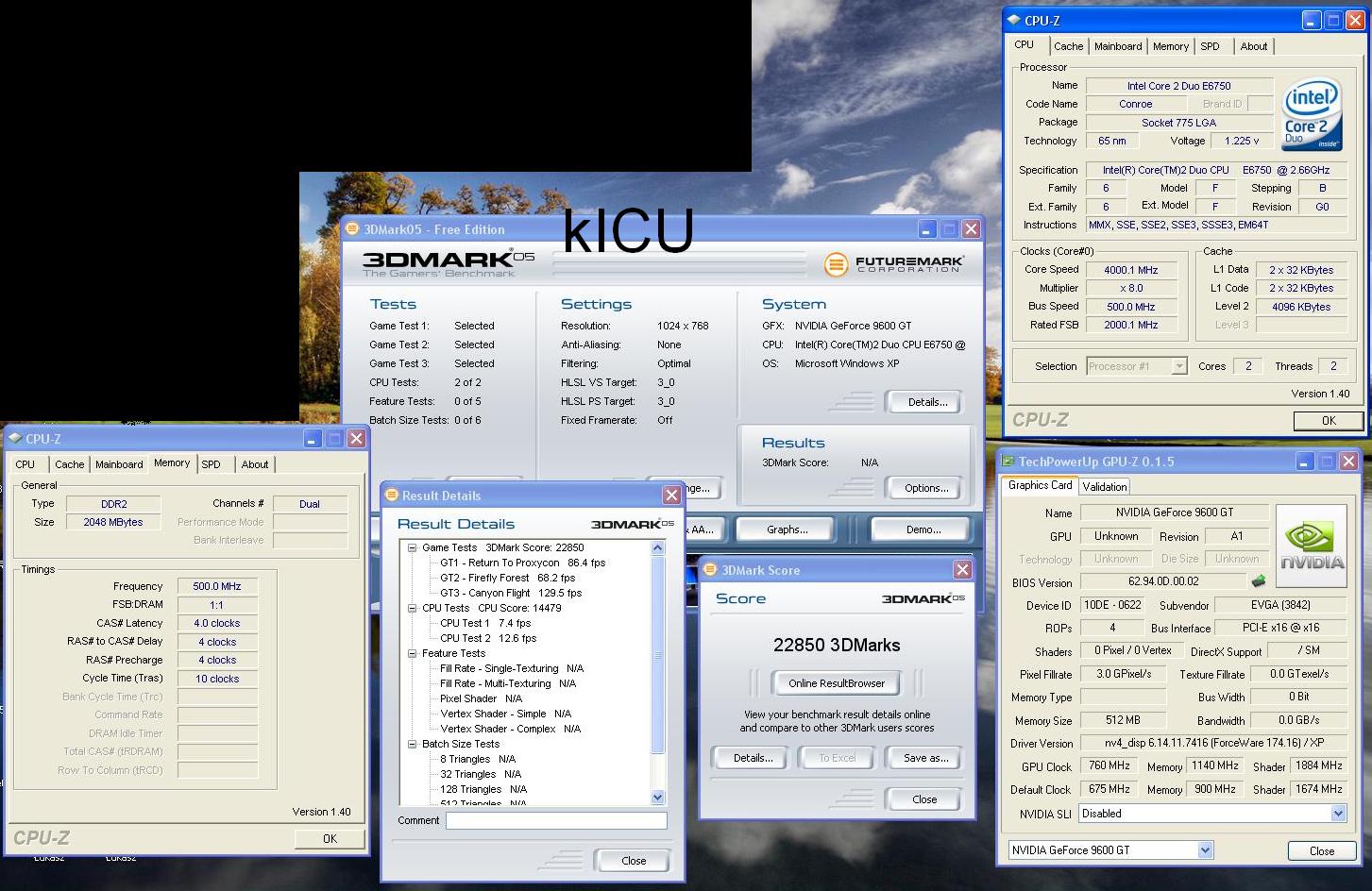Select Fill Rate - Single-Texturing row
The width and height of the screenshot is (1372, 891).
click(x=512, y=668)
